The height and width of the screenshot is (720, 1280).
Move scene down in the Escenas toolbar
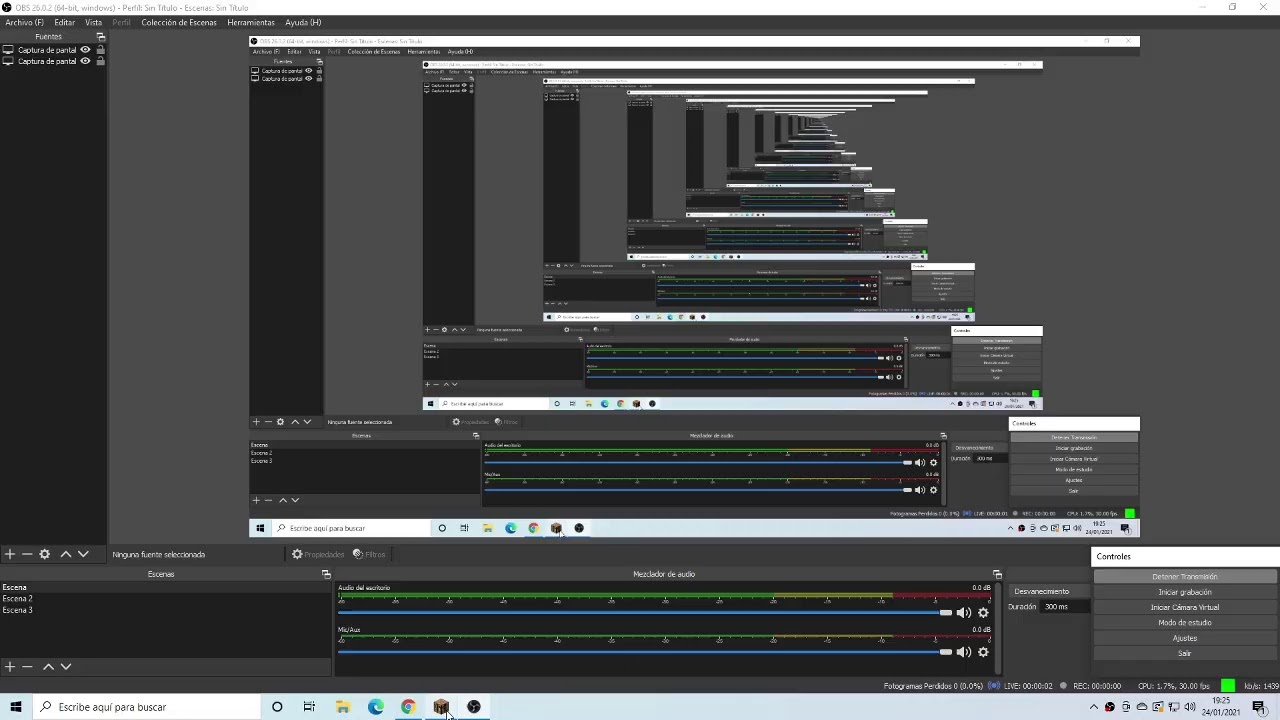(x=66, y=666)
